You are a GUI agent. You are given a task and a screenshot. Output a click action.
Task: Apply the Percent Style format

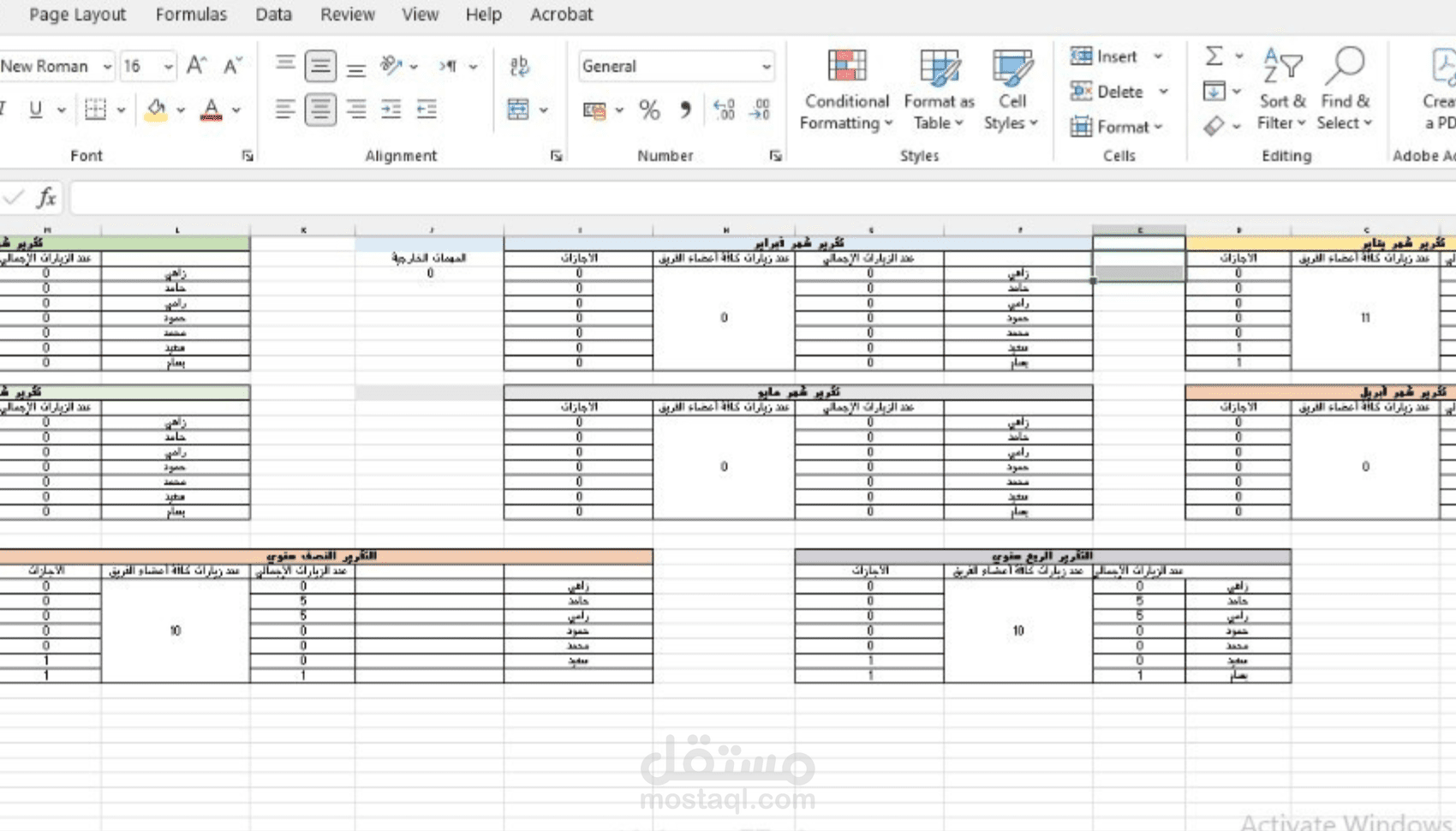pyautogui.click(x=649, y=111)
